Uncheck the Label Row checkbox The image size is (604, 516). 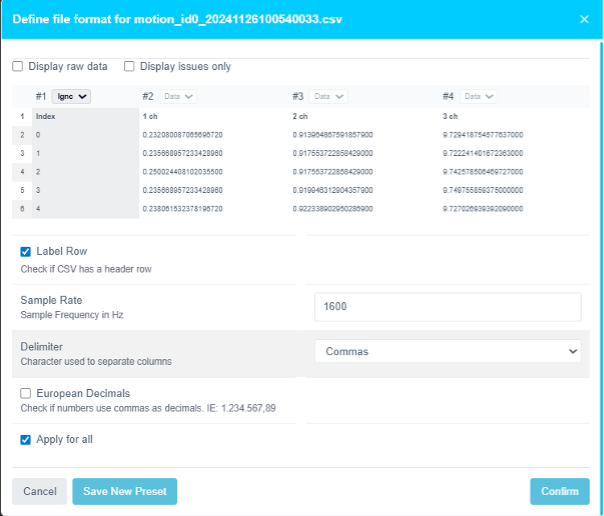click(26, 251)
